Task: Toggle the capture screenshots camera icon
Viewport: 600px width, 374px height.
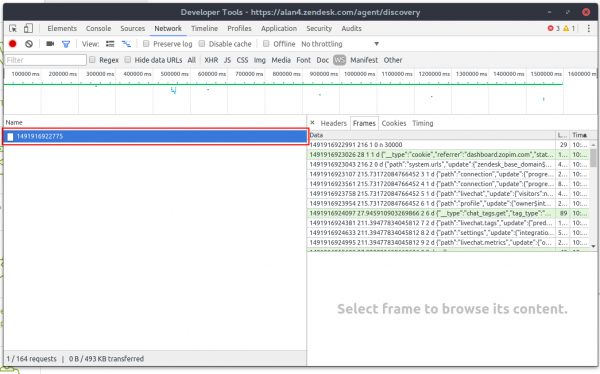Action: tap(50, 44)
